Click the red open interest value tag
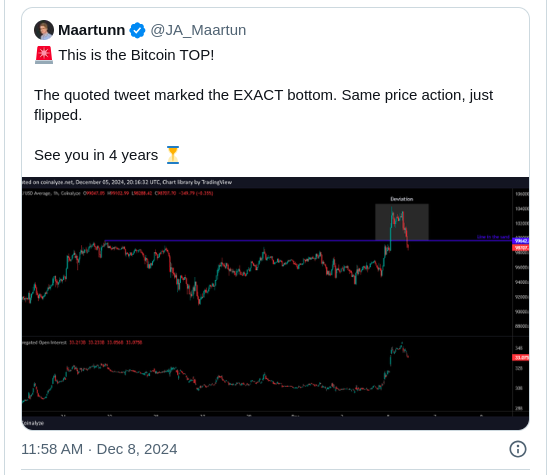The image size is (555, 475). (521, 357)
